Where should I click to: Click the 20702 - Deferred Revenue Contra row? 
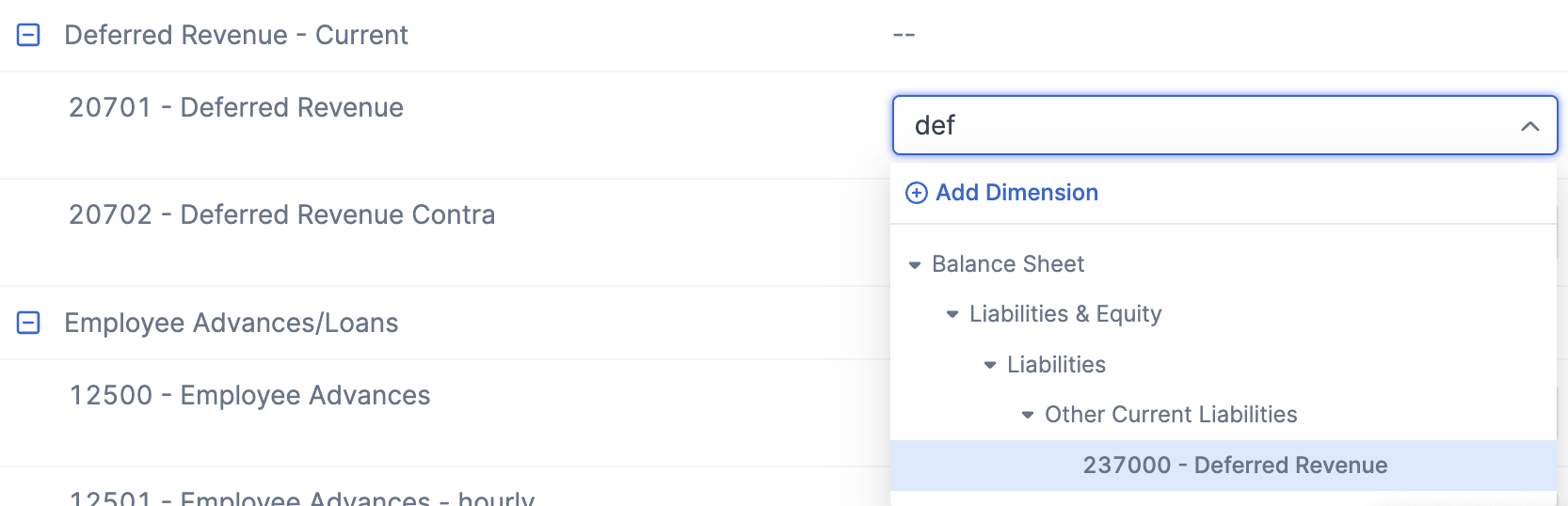pyautogui.click(x=444, y=232)
